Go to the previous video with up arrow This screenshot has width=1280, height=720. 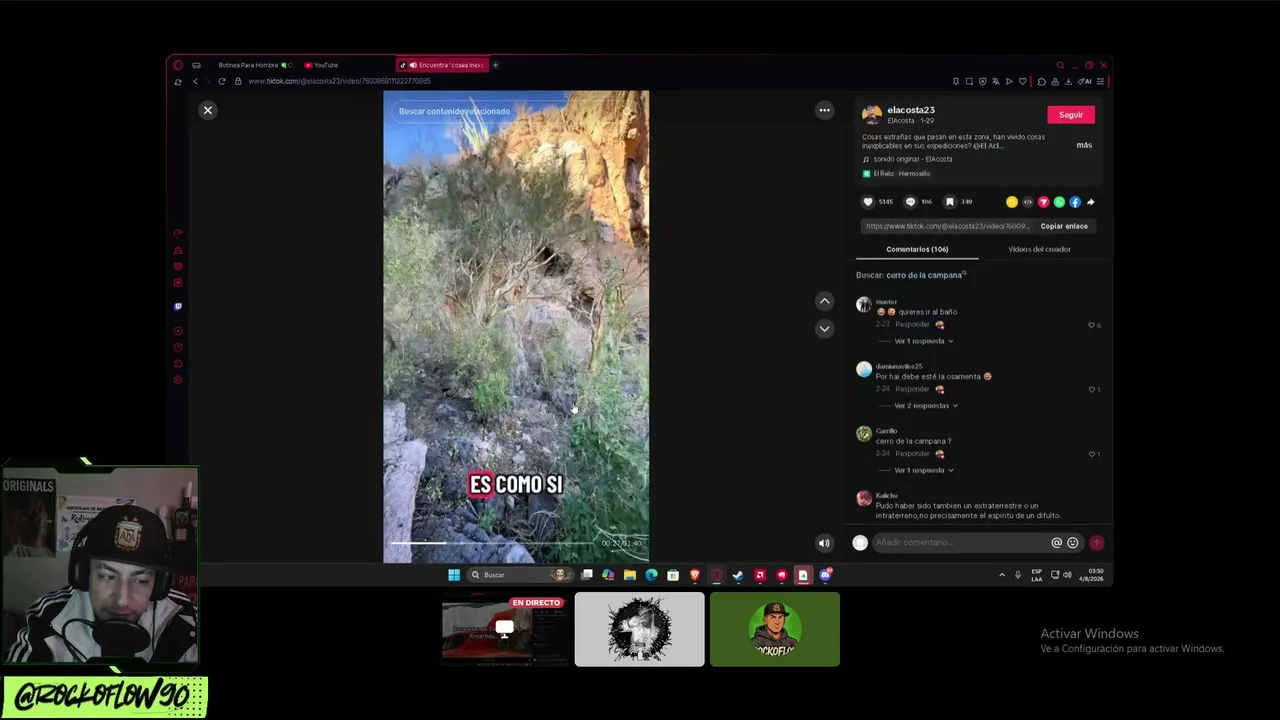[824, 301]
